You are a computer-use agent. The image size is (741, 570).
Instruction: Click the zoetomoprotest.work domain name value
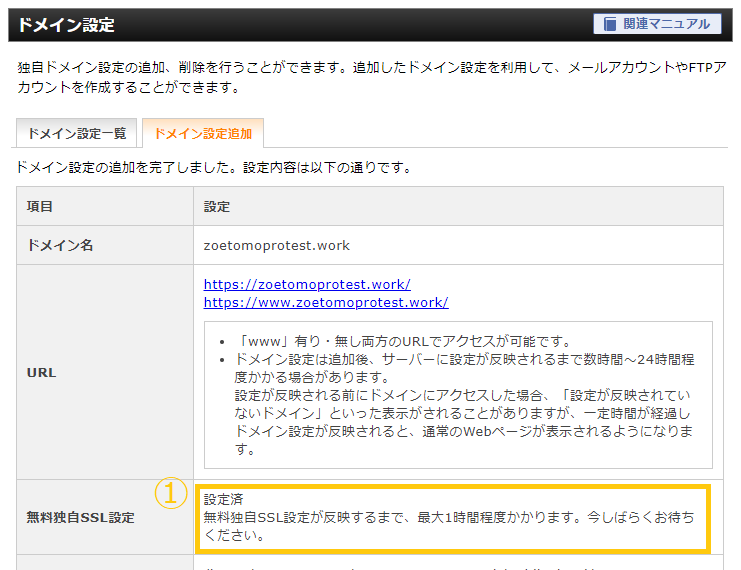tap(276, 246)
